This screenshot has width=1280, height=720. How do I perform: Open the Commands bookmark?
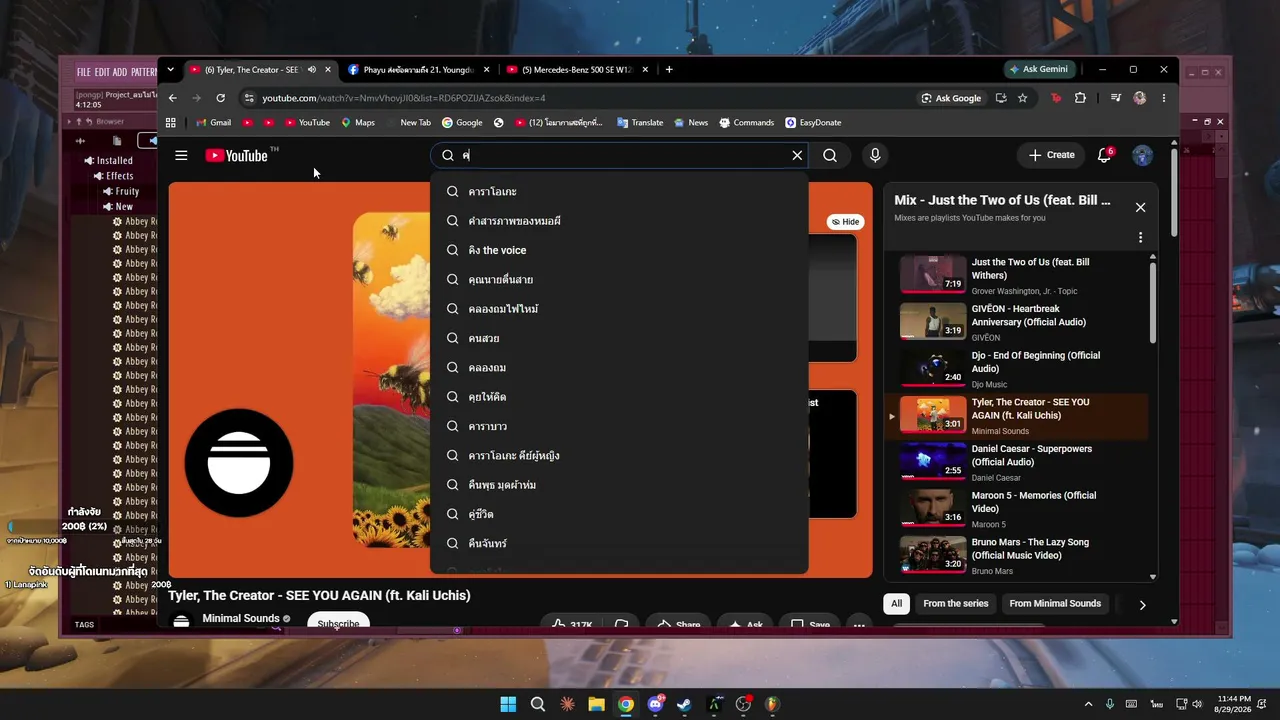[x=746, y=123]
